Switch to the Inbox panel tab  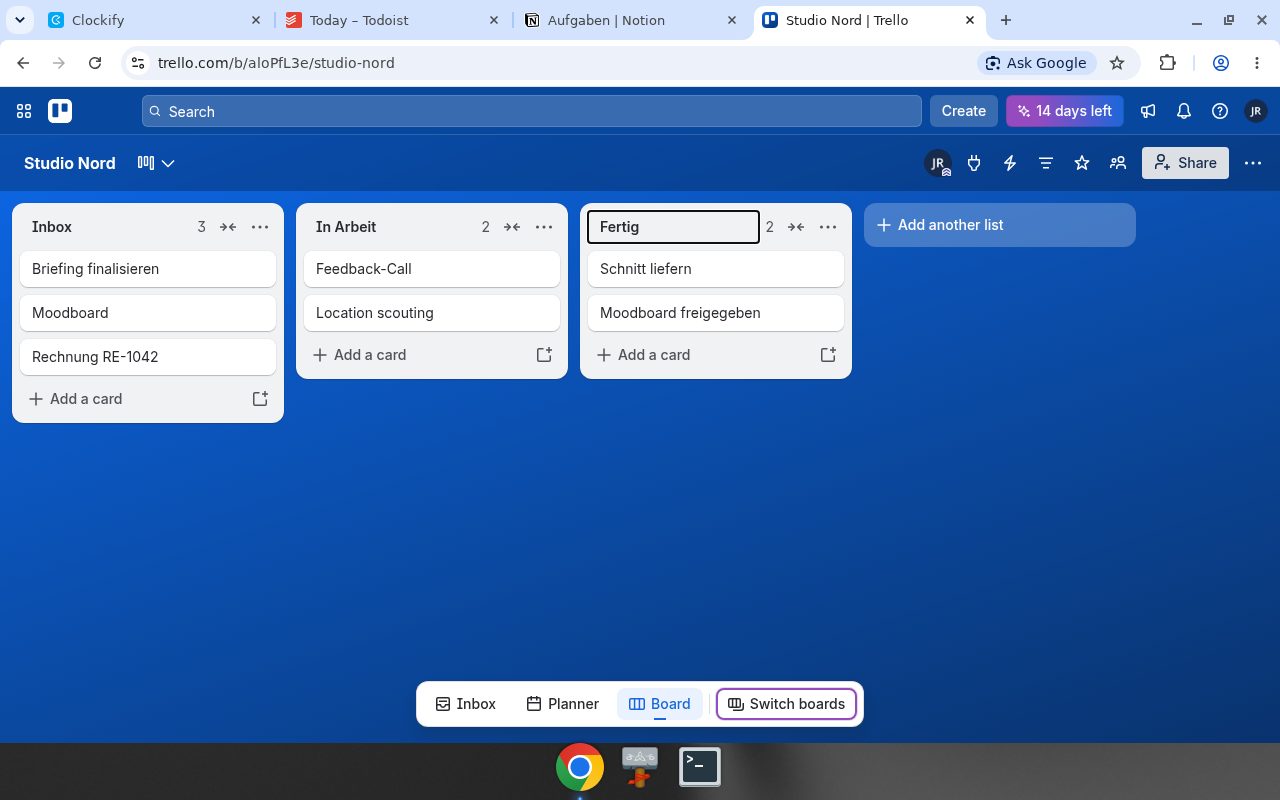point(466,704)
